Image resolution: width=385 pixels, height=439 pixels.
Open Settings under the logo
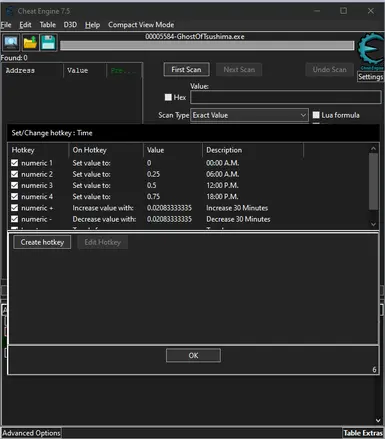(371, 77)
